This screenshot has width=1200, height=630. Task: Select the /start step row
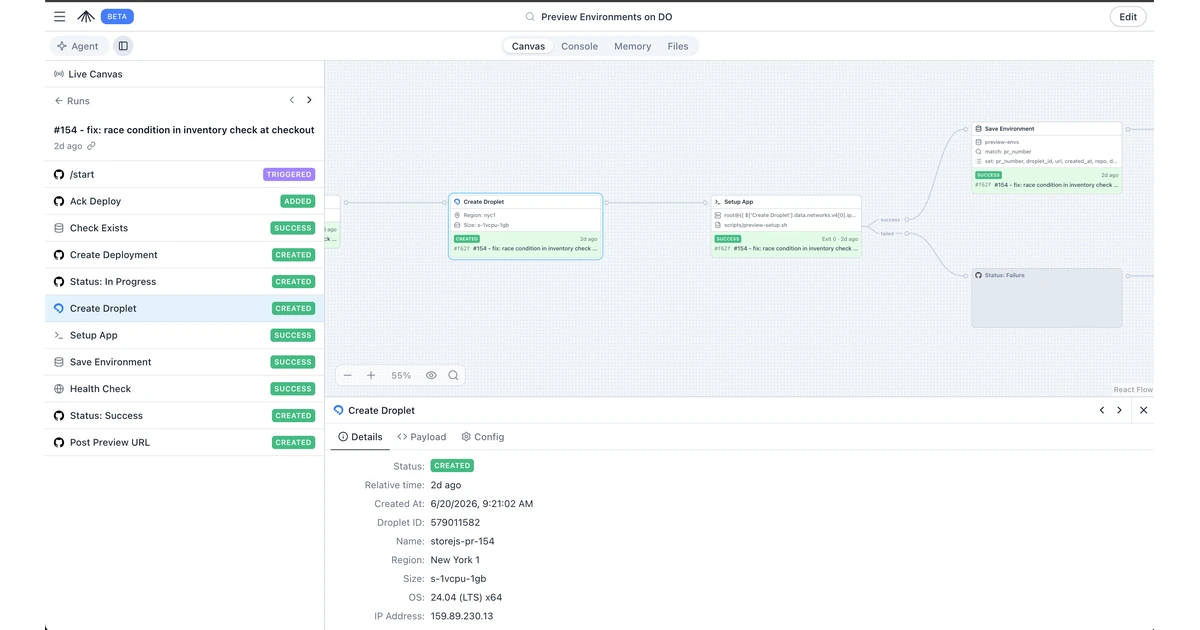[x=185, y=174]
